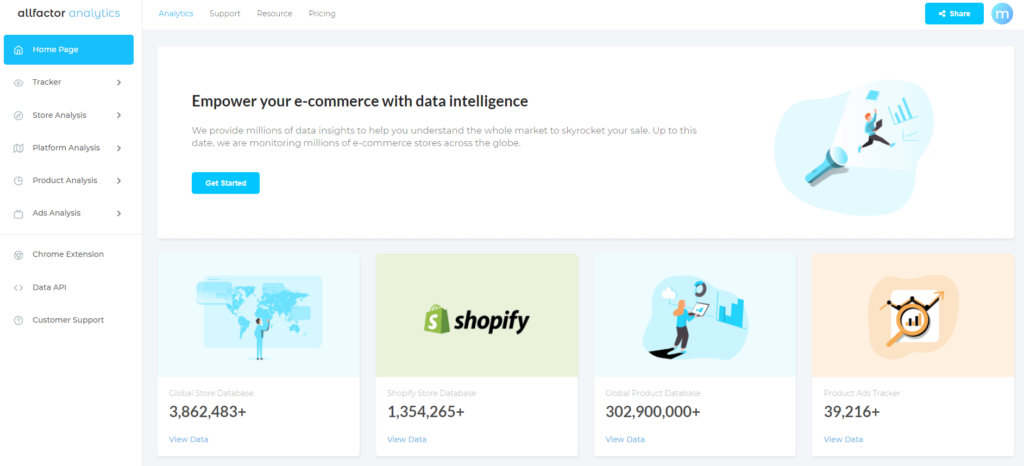Open the user profile avatar

click(1002, 14)
